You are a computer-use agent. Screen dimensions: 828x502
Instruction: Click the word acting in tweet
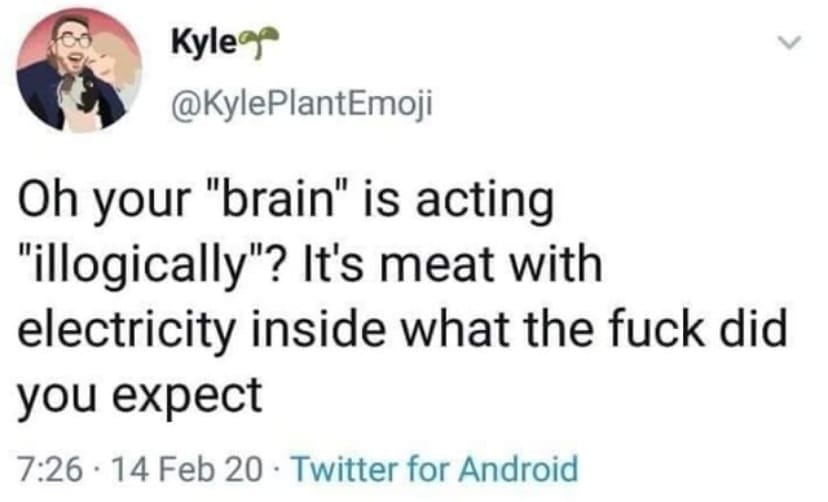coord(485,203)
